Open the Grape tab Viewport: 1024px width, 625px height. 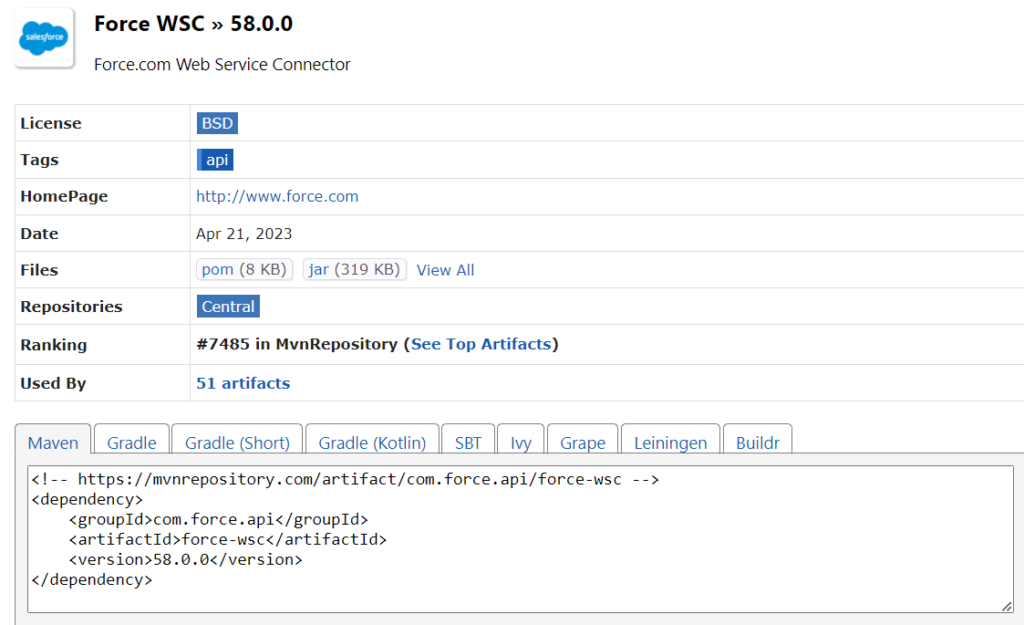point(583,440)
